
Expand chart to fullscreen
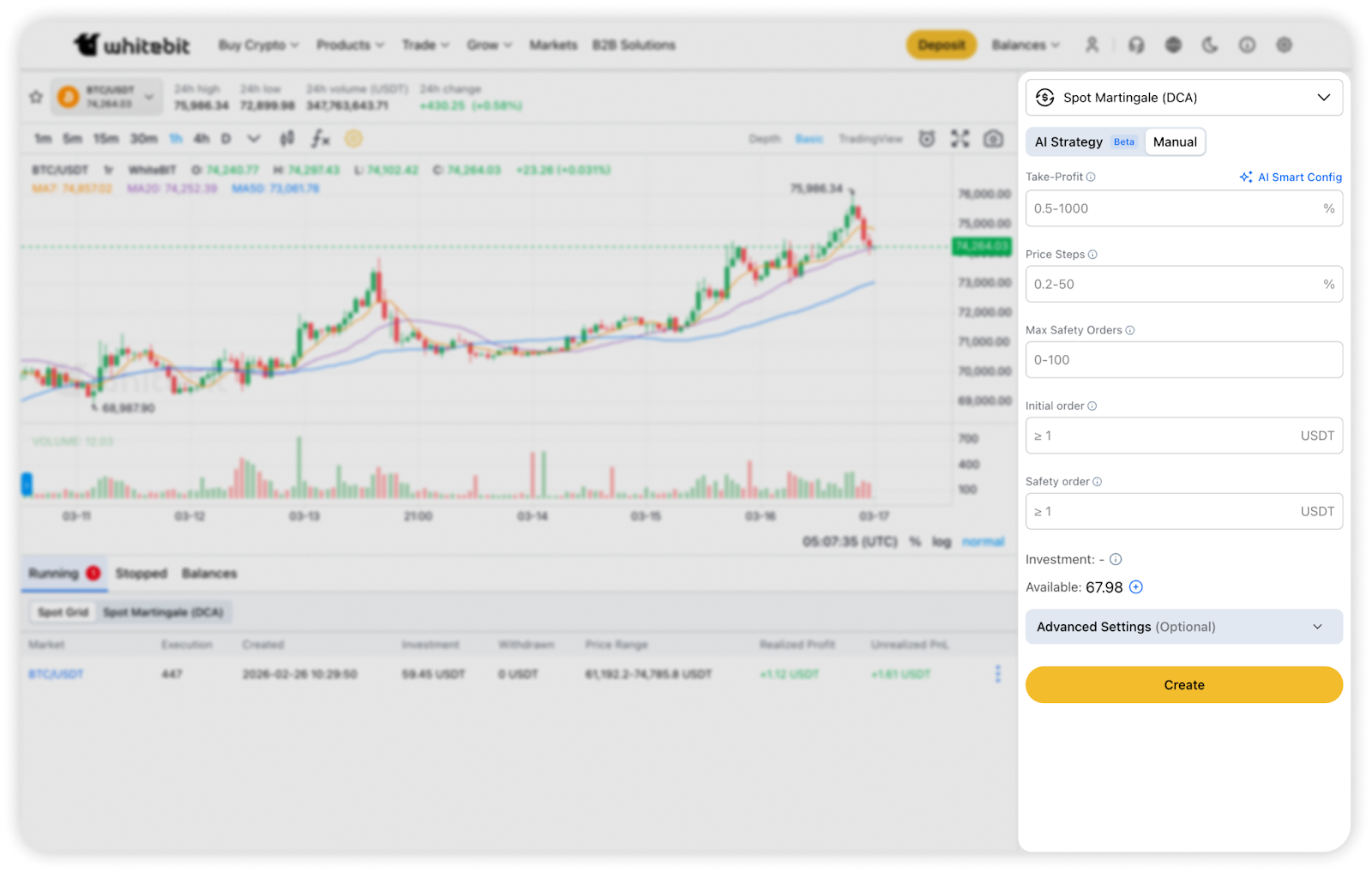960,139
